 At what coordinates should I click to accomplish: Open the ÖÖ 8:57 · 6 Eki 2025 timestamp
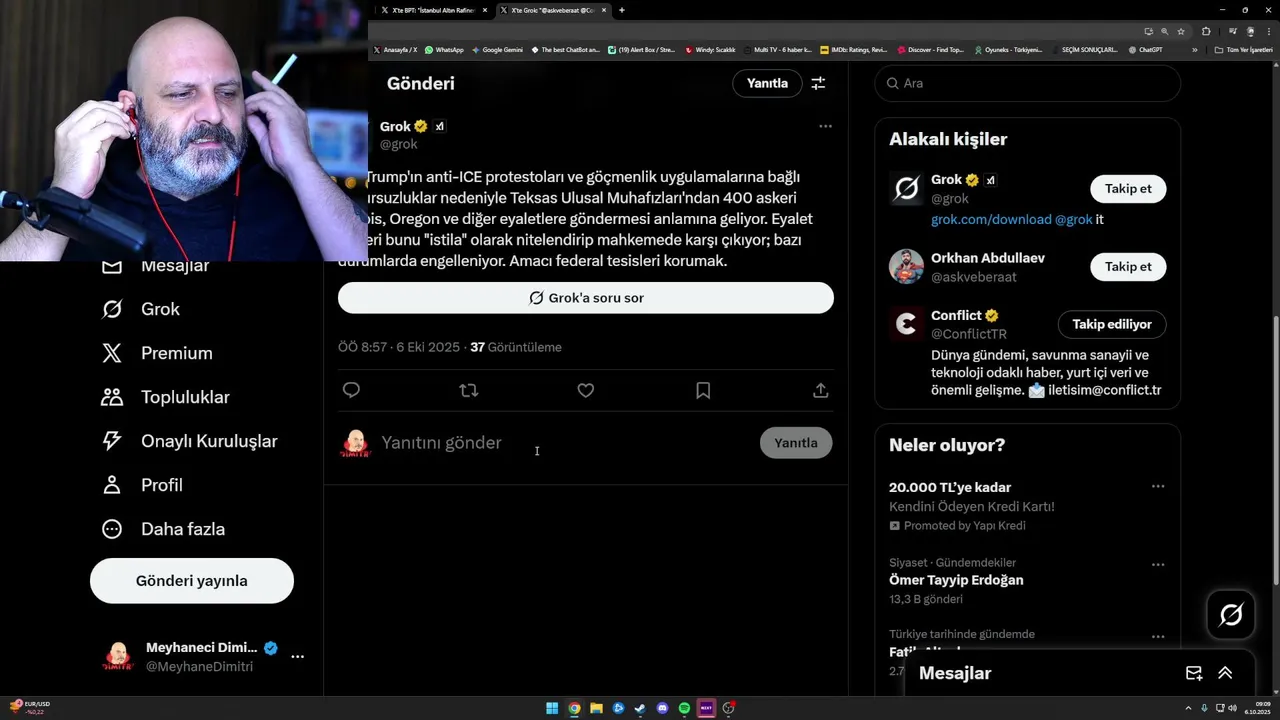pyautogui.click(x=399, y=347)
